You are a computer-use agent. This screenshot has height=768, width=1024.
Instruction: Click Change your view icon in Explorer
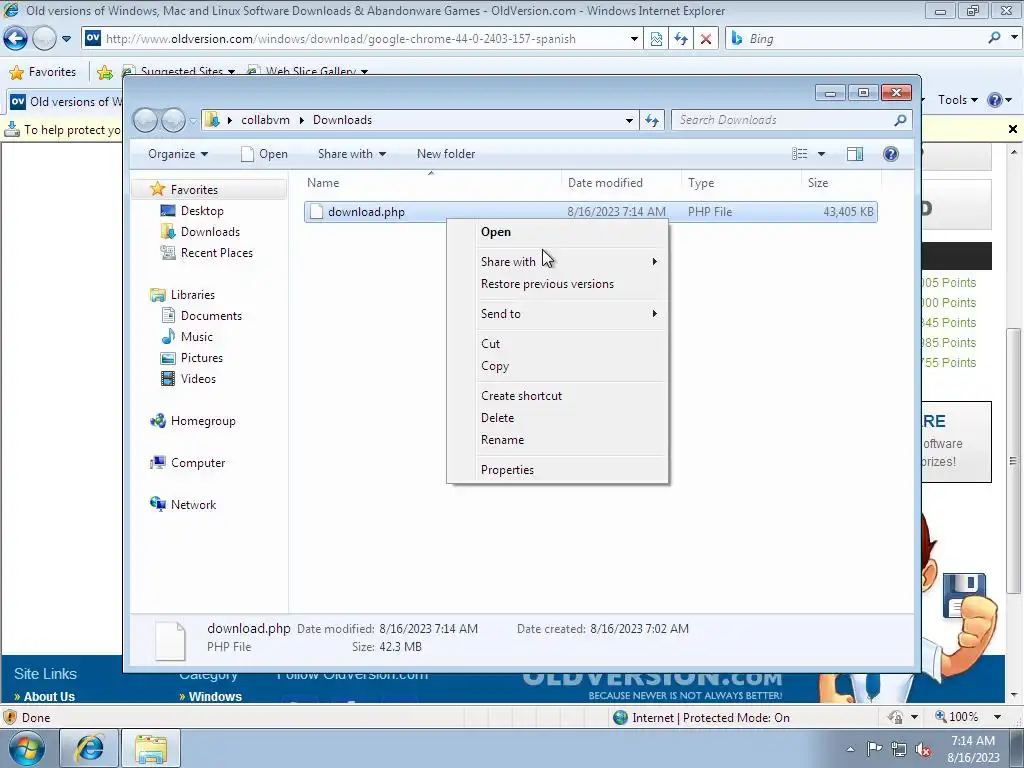coord(799,154)
